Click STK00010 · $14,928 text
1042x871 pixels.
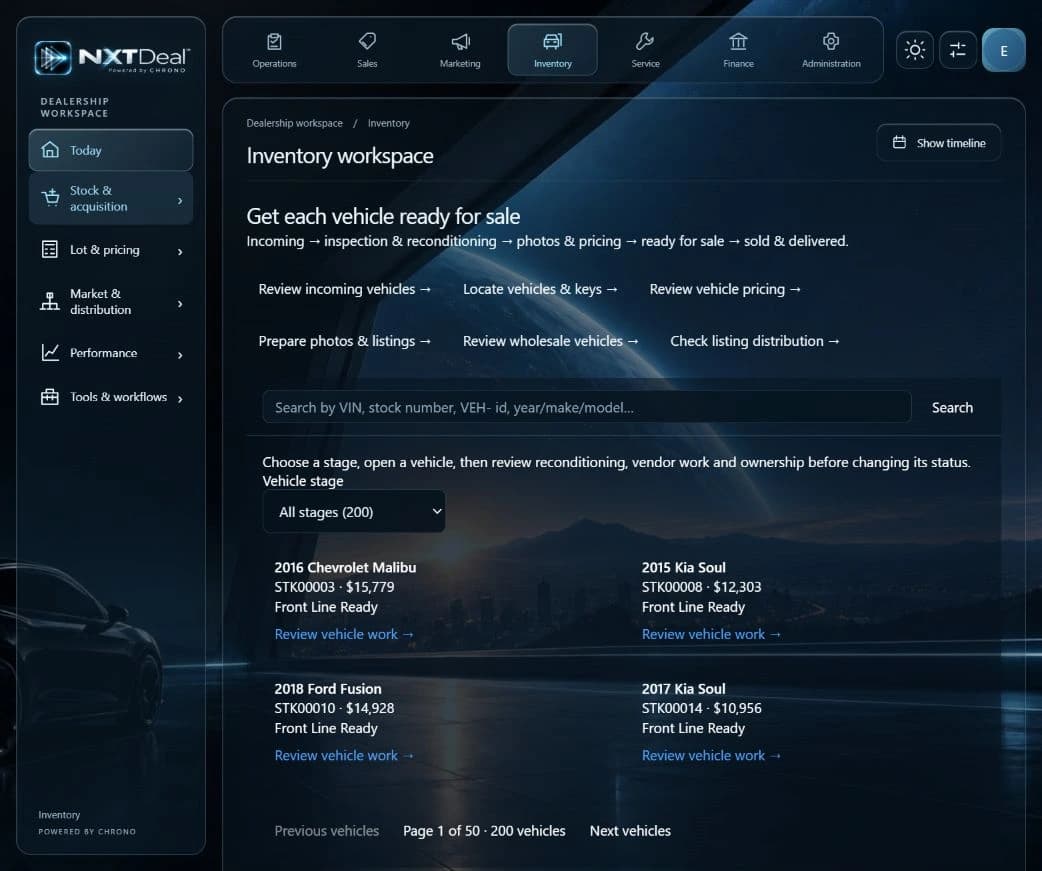[x=334, y=708]
